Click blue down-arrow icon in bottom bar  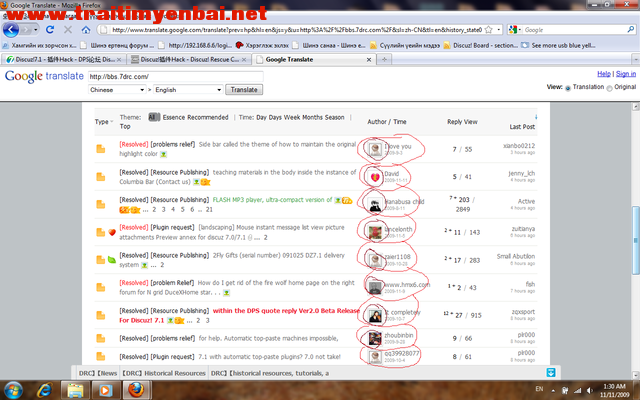[551, 372]
